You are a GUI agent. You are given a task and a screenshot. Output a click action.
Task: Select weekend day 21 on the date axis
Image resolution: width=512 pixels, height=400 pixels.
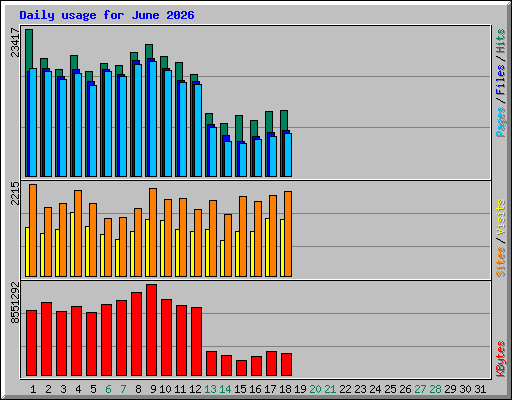click(x=330, y=389)
